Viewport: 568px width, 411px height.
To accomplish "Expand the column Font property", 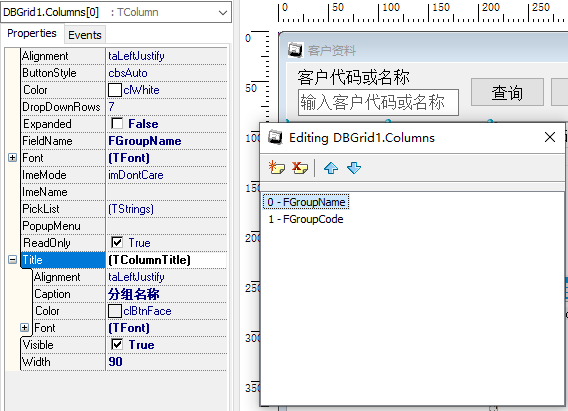I will click(12, 158).
